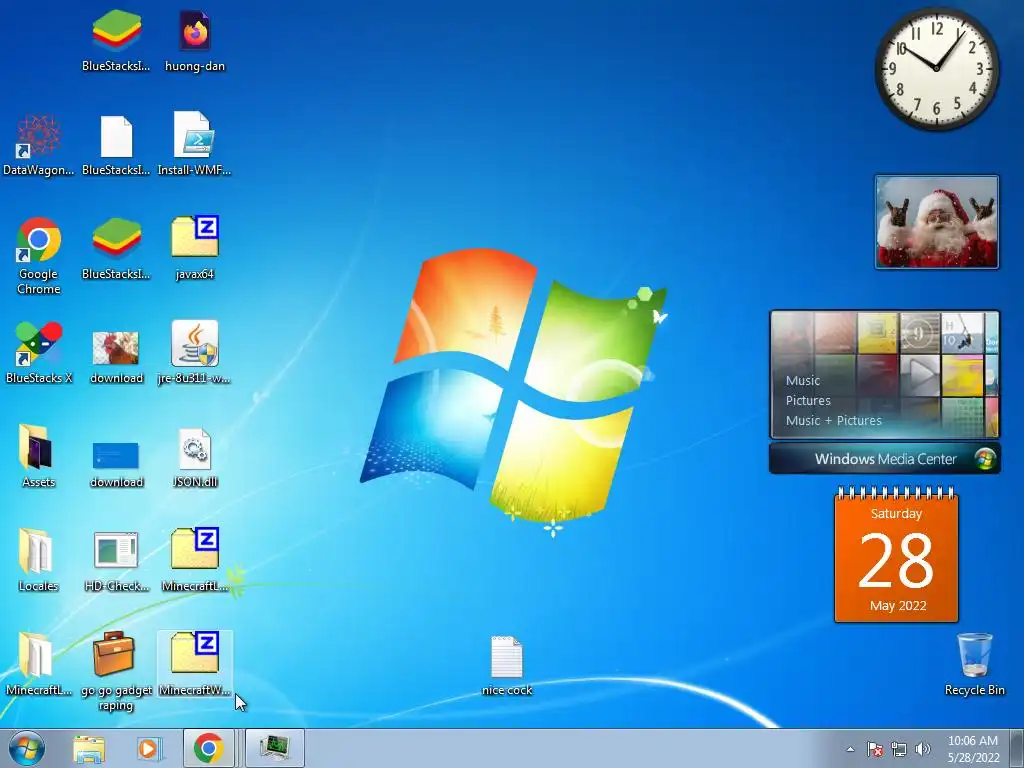Open Windows Explorer from the taskbar
The image size is (1024, 768).
89,749
